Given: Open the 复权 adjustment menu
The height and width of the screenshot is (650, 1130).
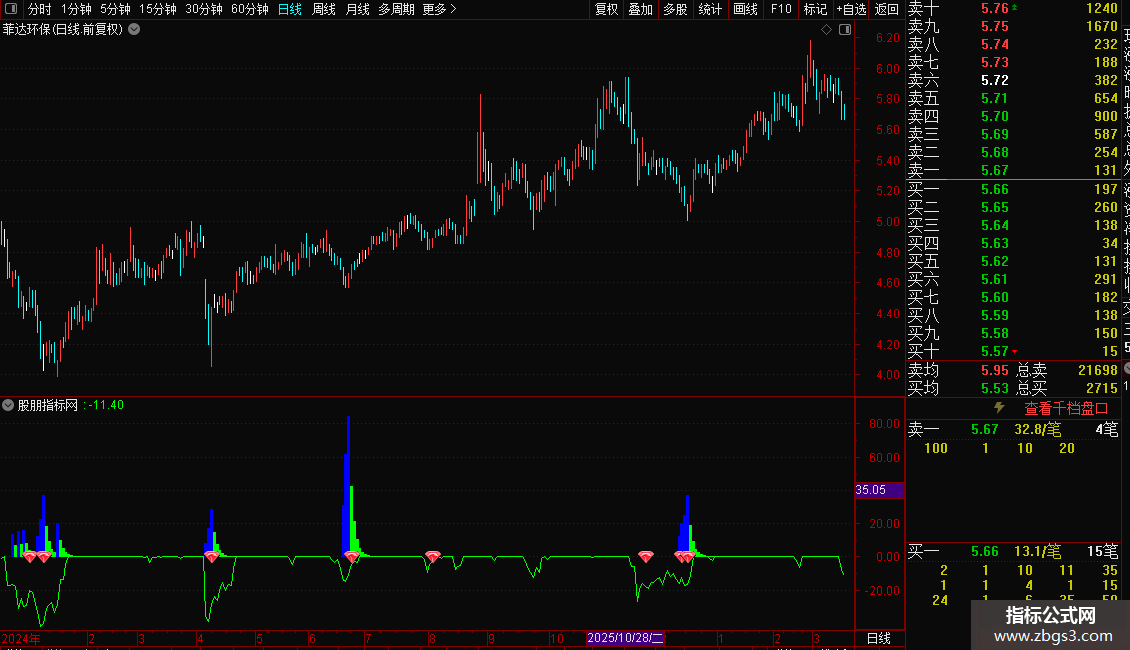Looking at the screenshot, I should point(606,9).
